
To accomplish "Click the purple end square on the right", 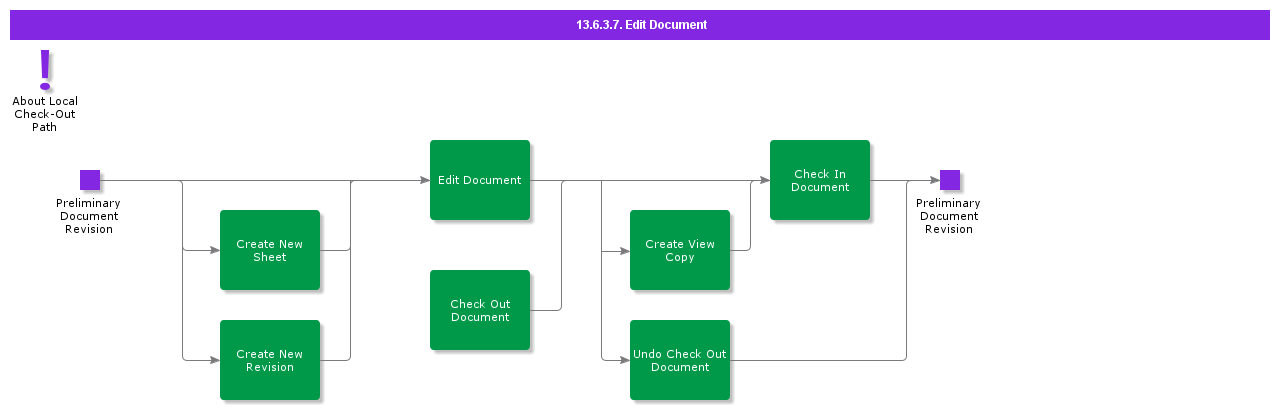I will pyautogui.click(x=950, y=180).
